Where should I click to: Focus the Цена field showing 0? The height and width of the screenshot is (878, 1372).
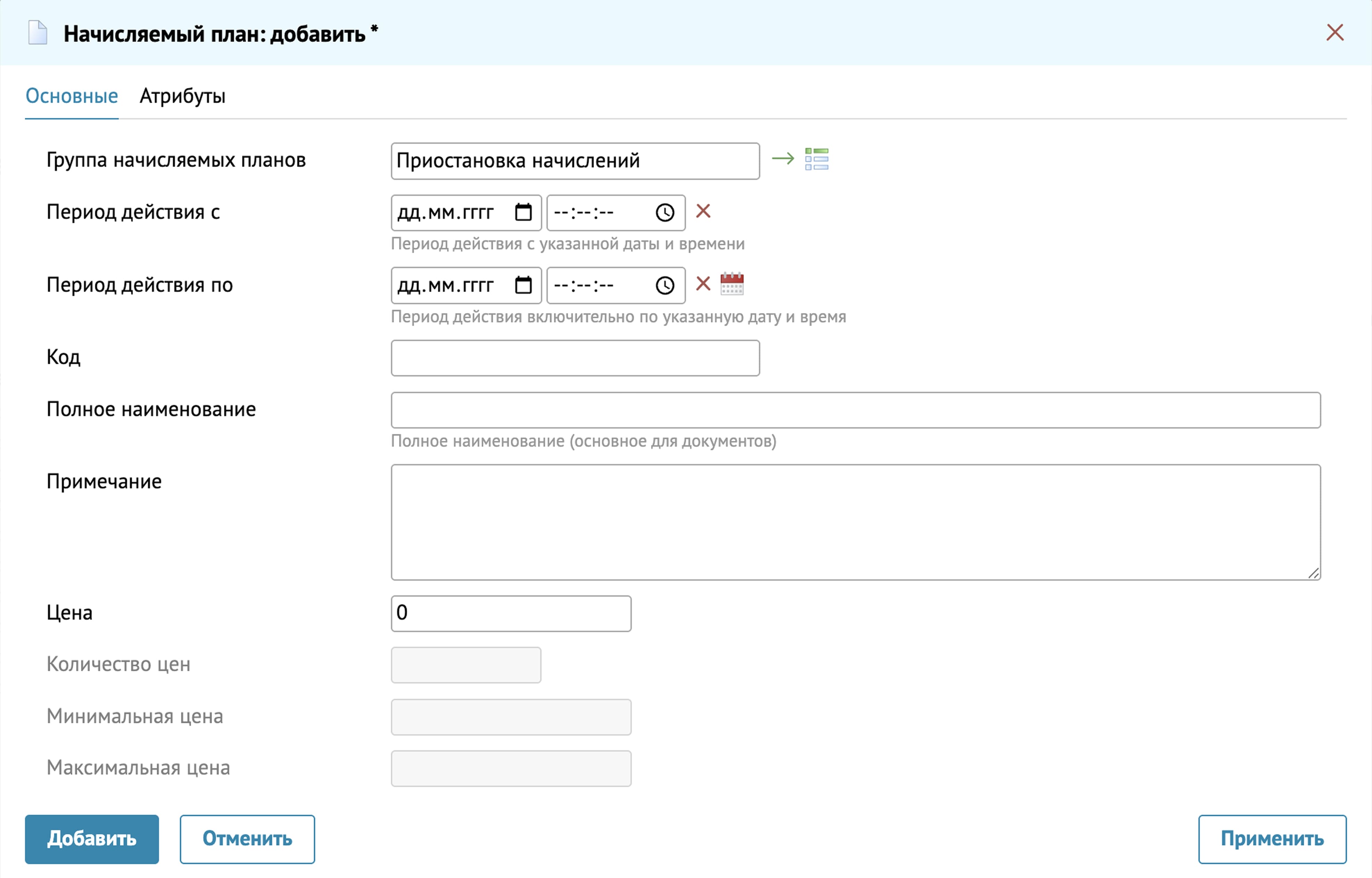tap(511, 613)
